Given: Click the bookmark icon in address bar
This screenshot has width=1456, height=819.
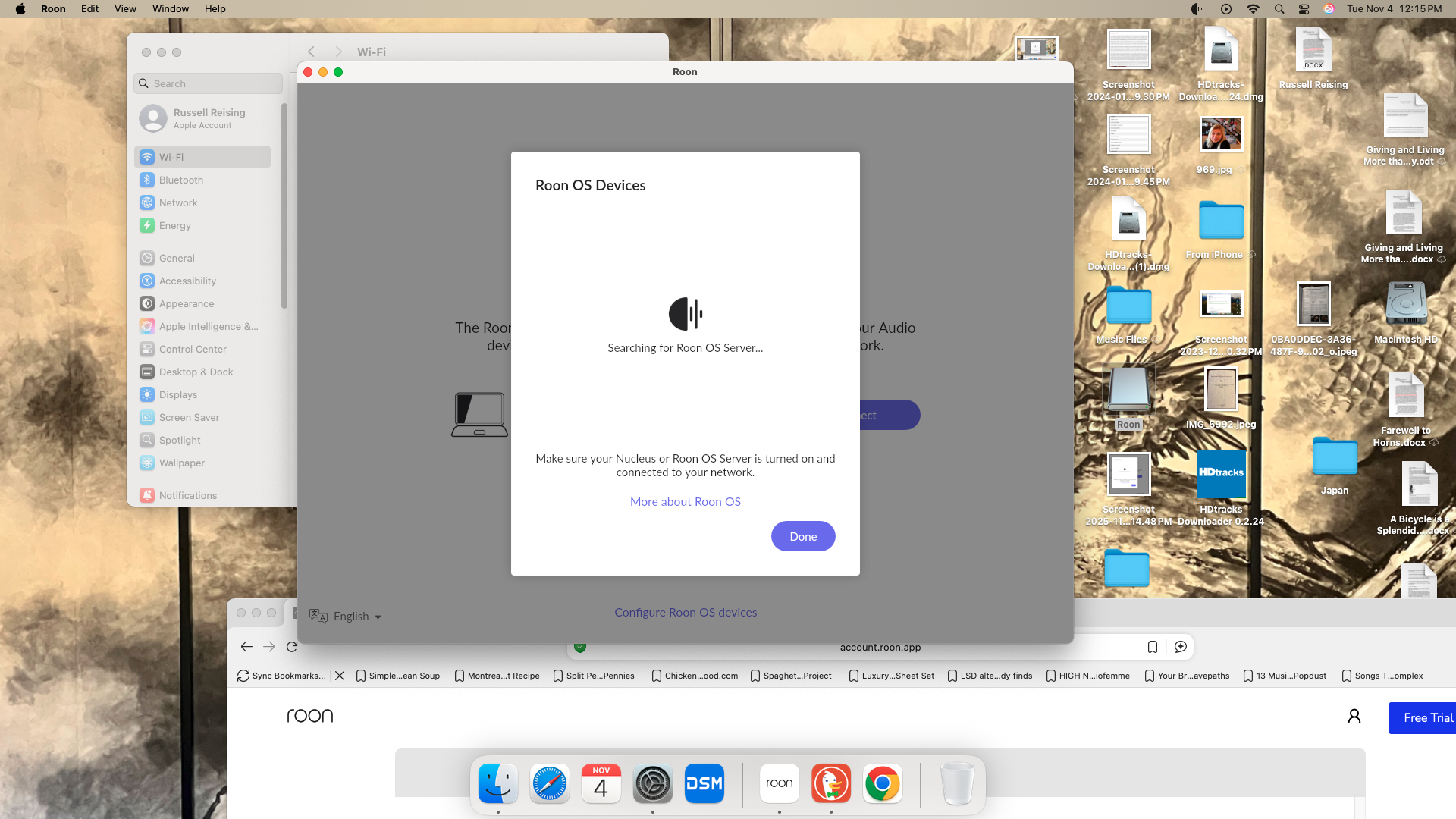Looking at the screenshot, I should 1152,647.
